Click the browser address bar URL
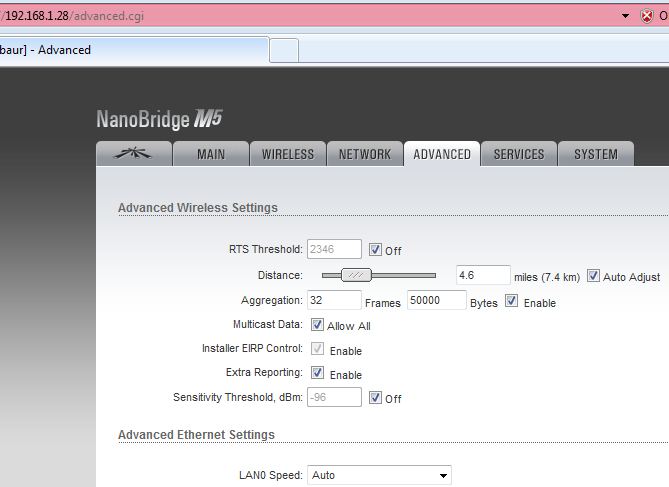Screen dimensions: 669x487 coord(73,16)
